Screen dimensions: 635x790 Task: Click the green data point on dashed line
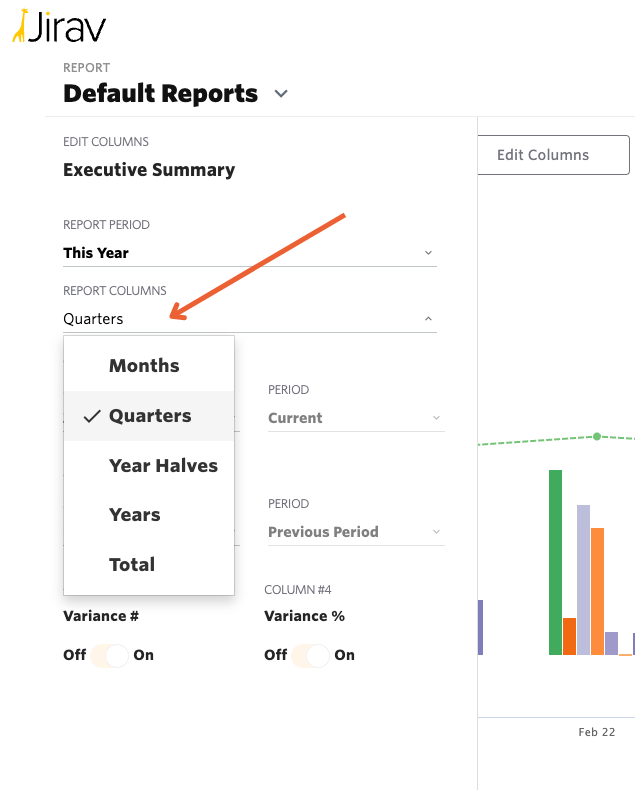(597, 436)
